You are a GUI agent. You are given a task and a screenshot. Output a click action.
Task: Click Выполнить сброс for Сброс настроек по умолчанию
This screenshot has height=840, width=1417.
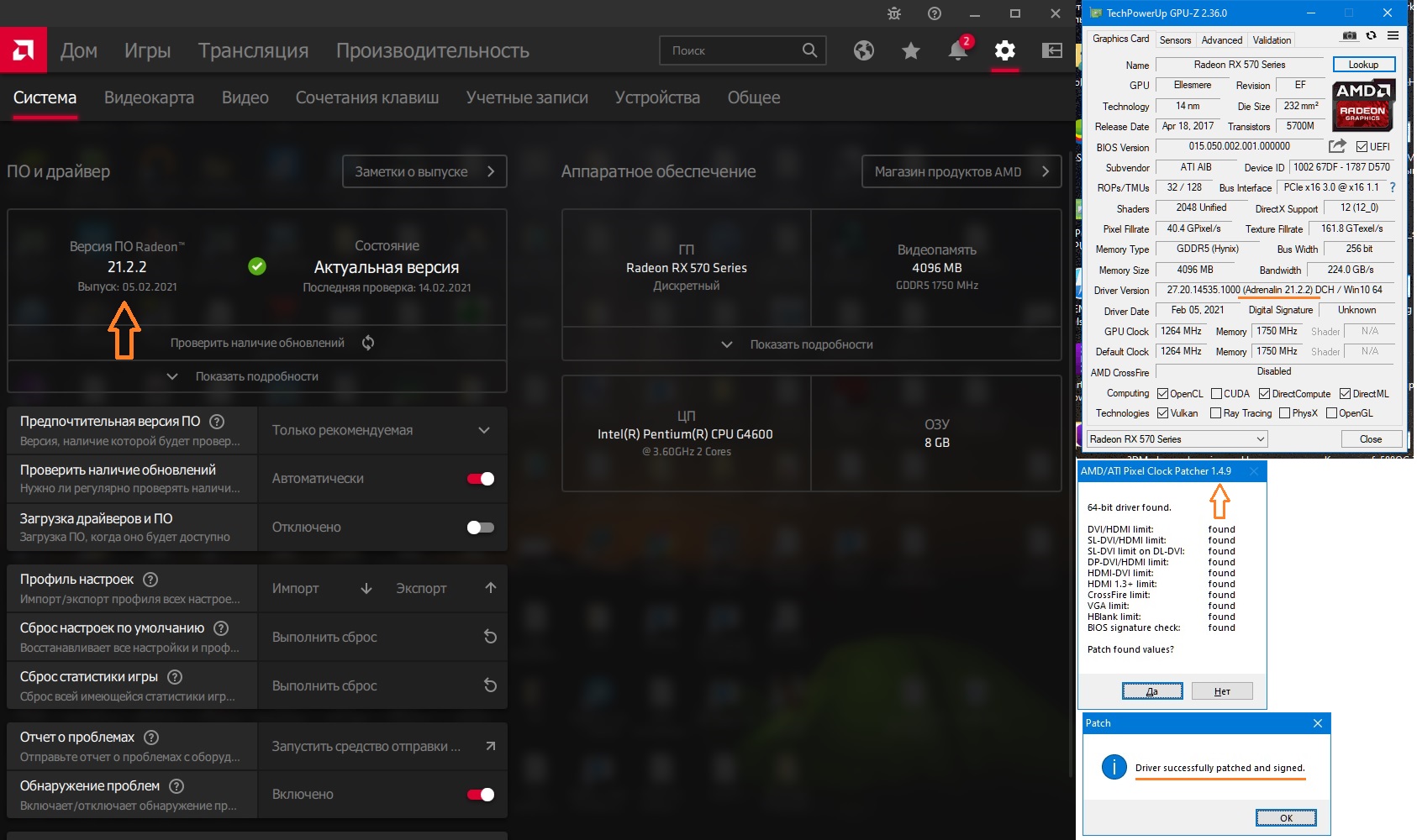point(382,637)
